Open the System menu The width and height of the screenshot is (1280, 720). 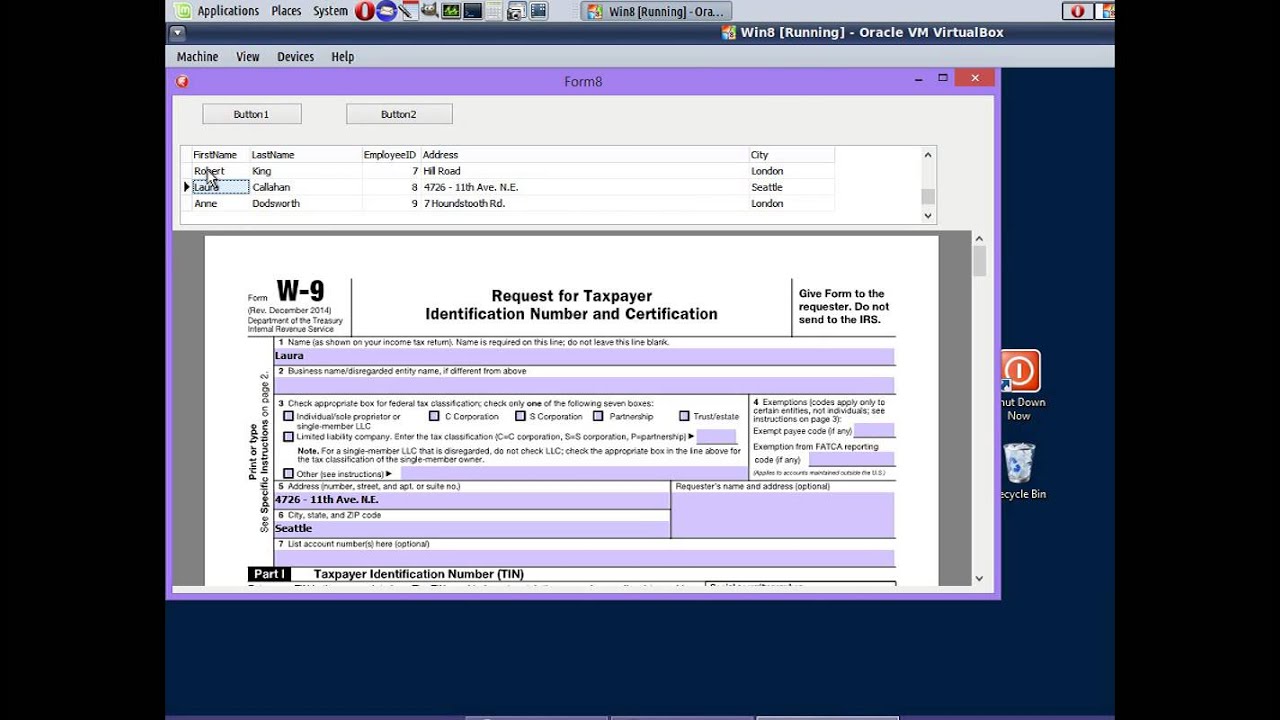pos(330,11)
